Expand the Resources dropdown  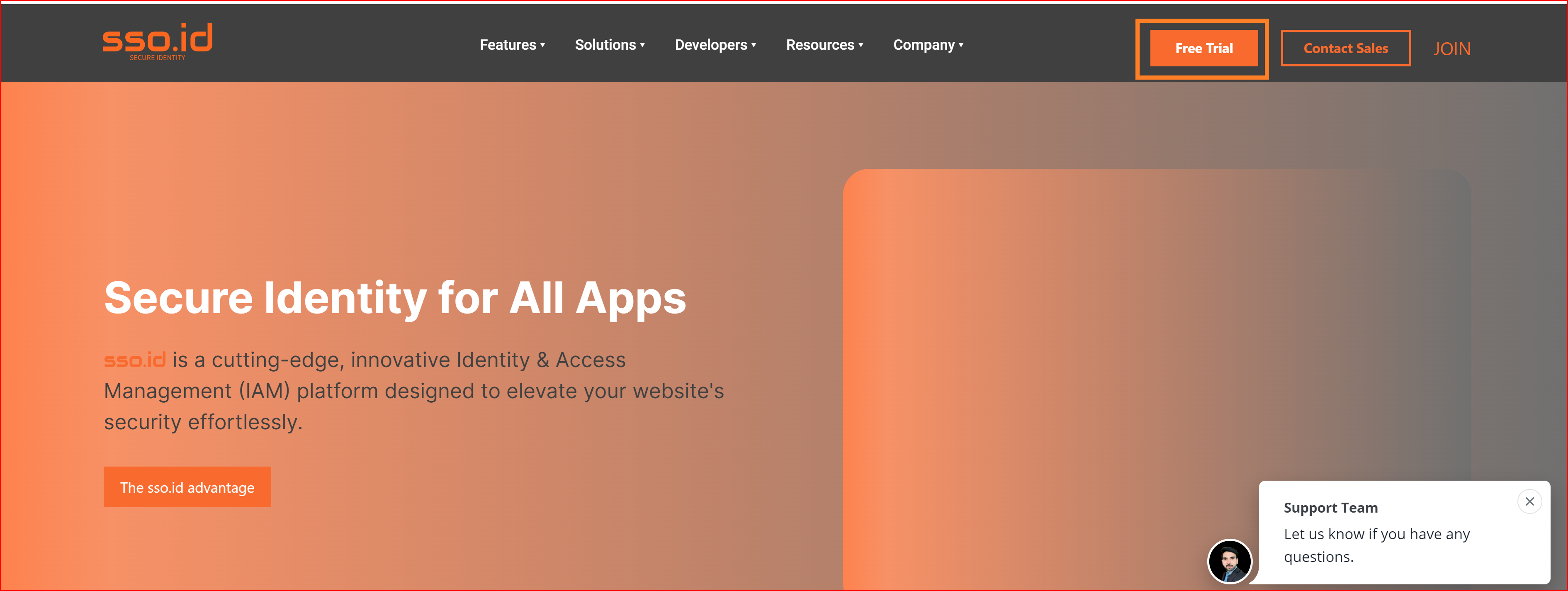(x=825, y=45)
